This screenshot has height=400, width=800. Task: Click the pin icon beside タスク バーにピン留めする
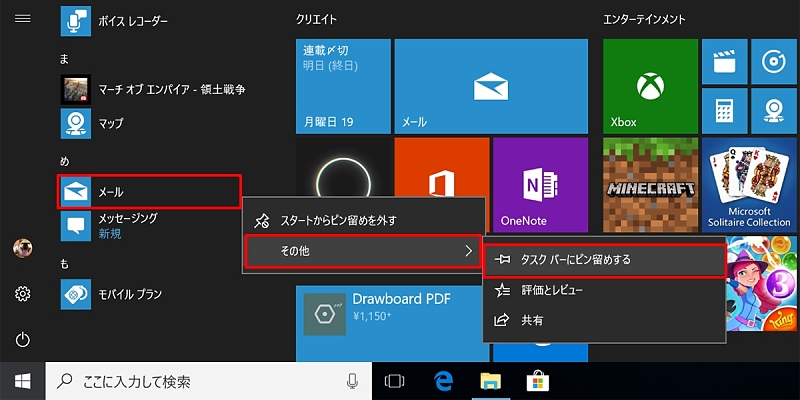pyautogui.click(x=502, y=260)
